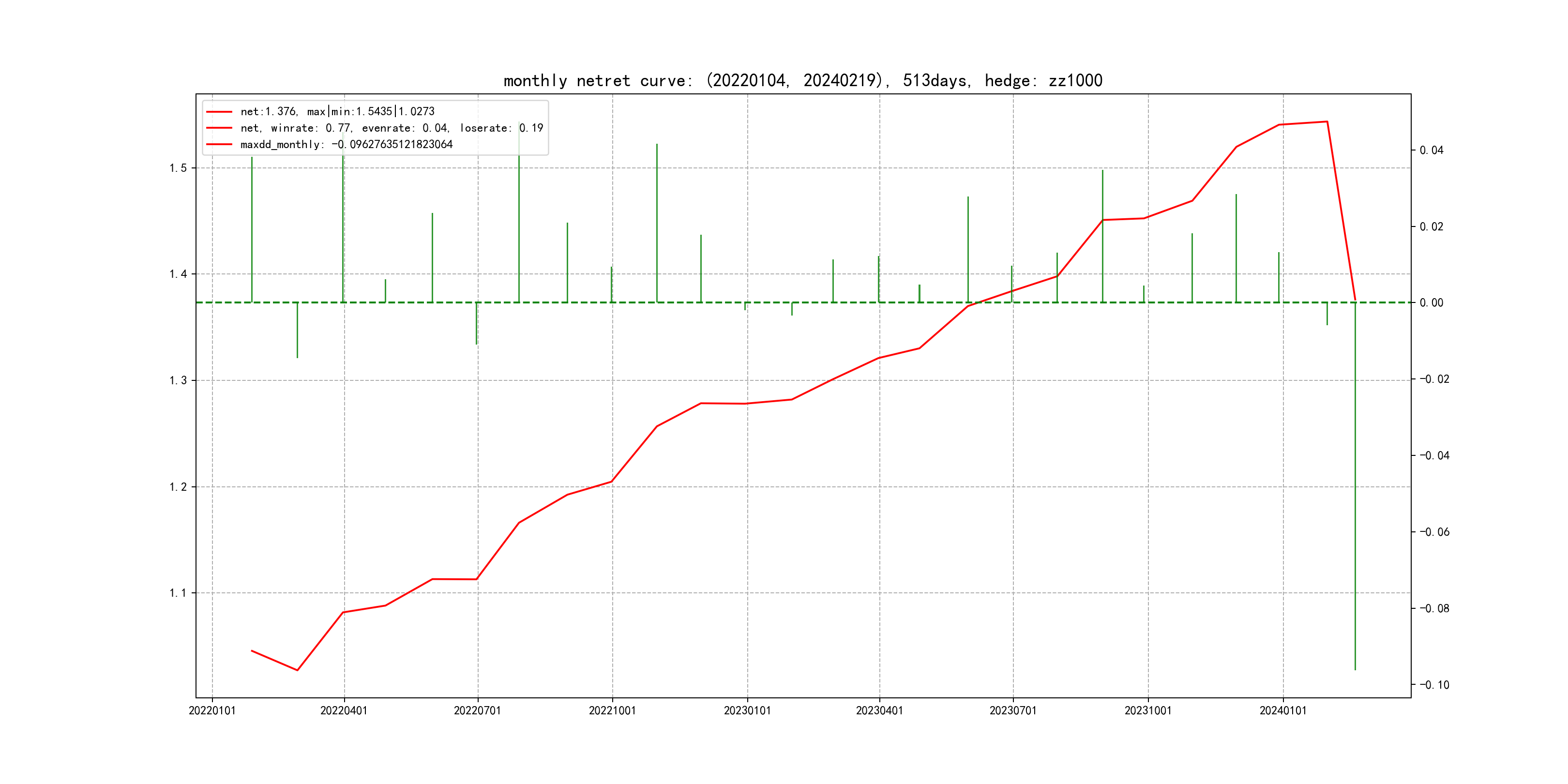Click right y-axis tick label 0.00

[x=1431, y=302]
